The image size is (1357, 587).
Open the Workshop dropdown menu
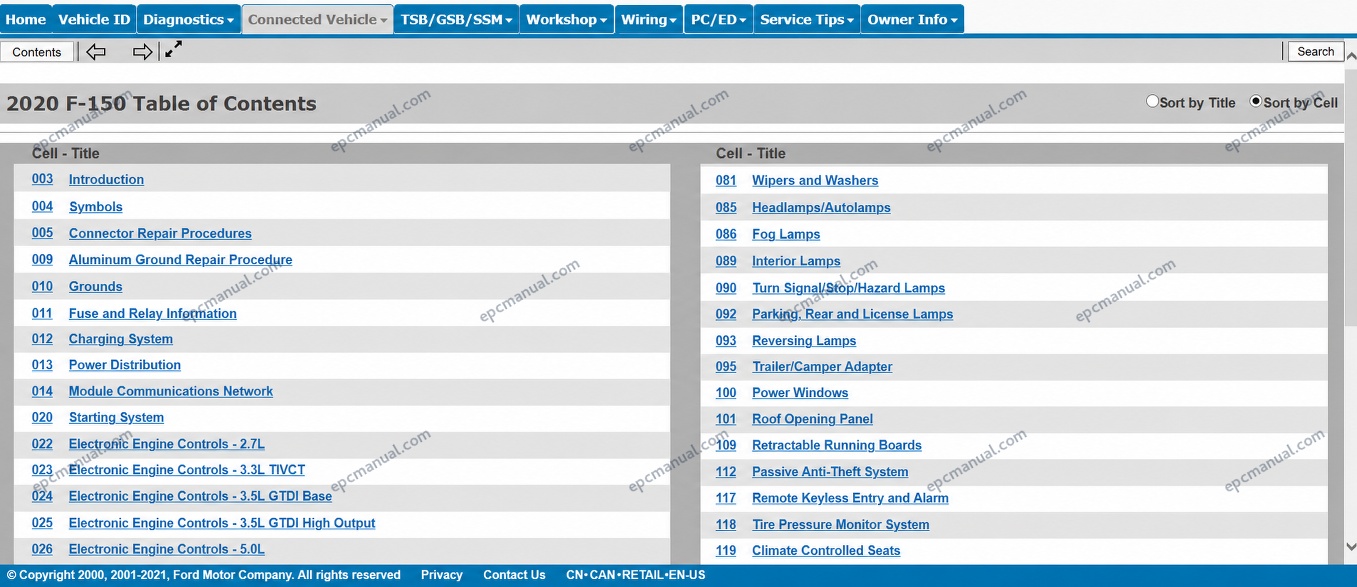(x=567, y=19)
